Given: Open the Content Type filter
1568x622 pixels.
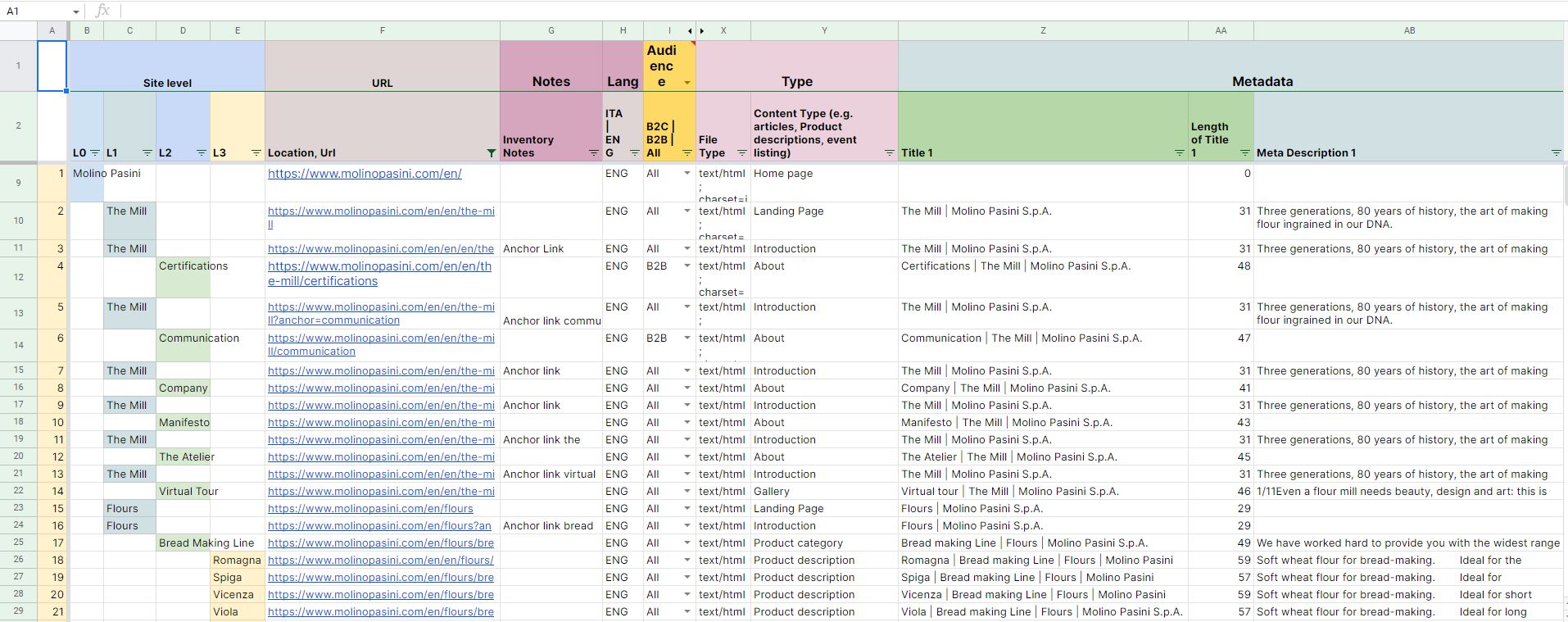Looking at the screenshot, I should pos(890,153).
